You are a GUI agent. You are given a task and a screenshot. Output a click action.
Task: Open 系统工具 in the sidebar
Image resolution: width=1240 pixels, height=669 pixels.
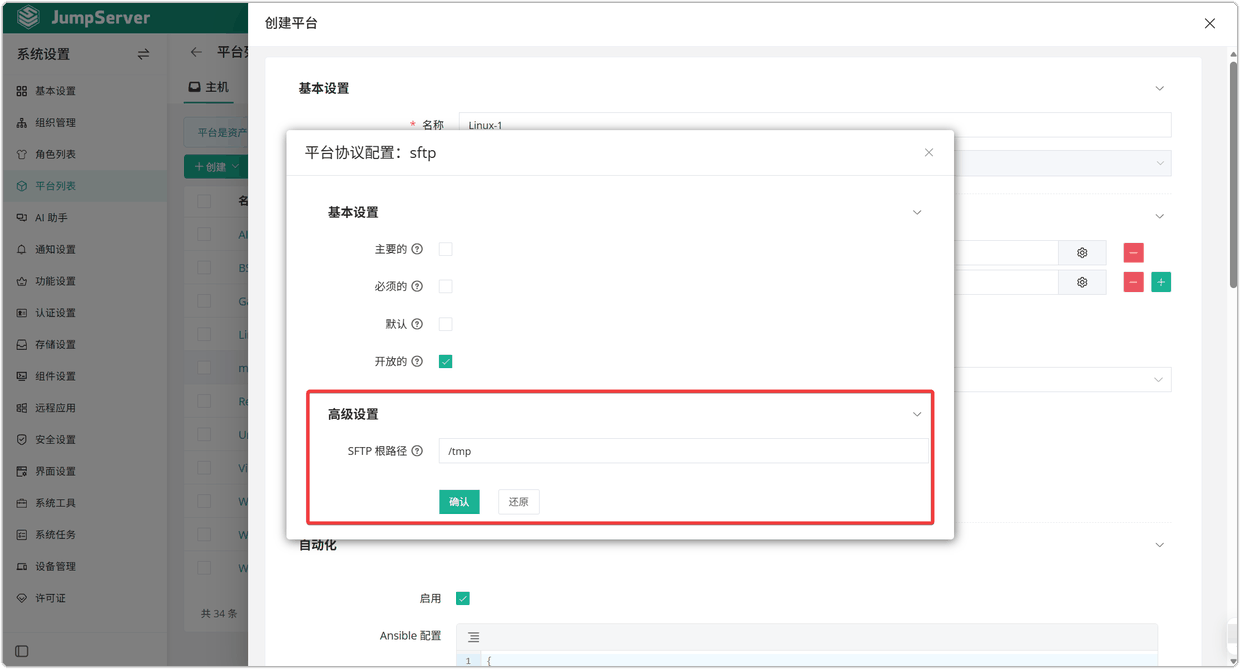tap(84, 503)
